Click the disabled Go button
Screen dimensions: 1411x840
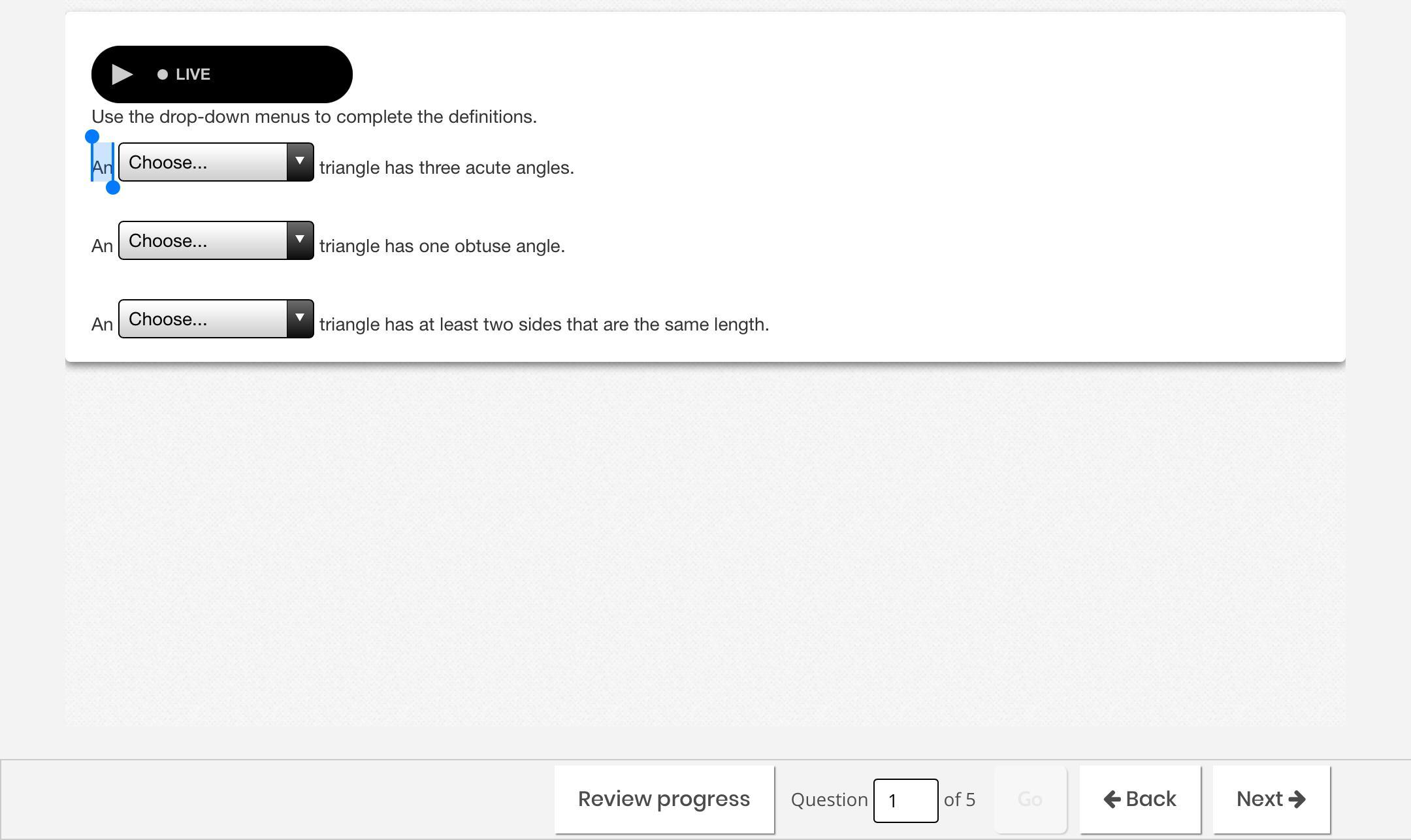1030,800
